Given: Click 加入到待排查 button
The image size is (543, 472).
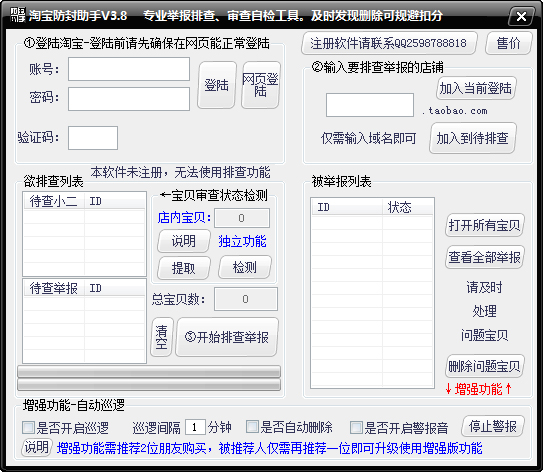Looking at the screenshot, I should [x=473, y=138].
